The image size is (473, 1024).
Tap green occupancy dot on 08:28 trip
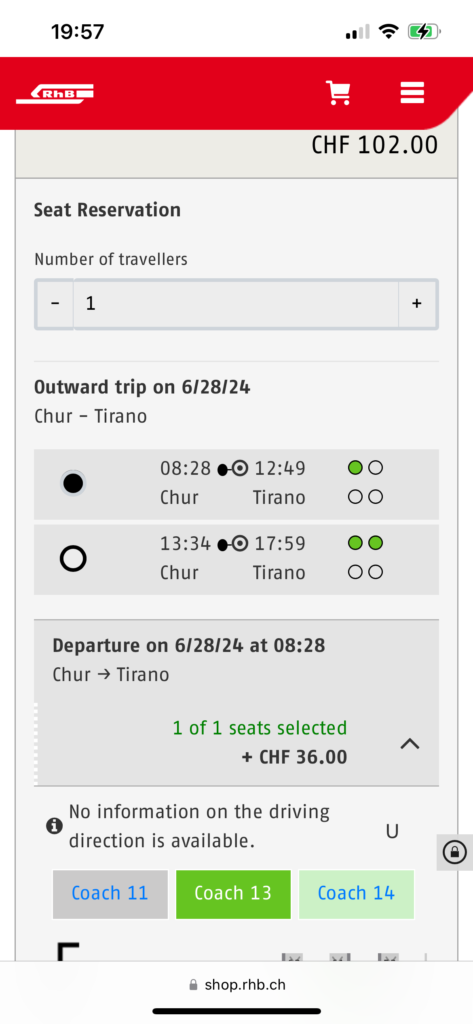355,468
